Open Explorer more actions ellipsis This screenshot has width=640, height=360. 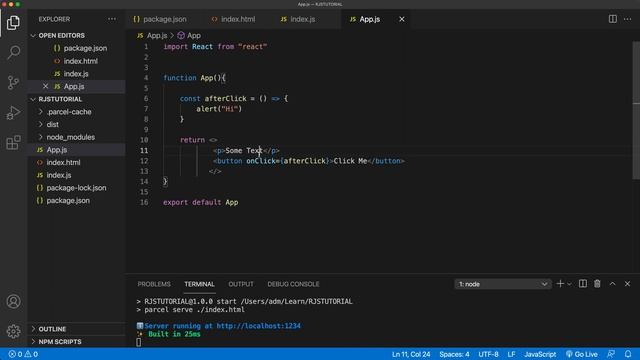(x=112, y=19)
